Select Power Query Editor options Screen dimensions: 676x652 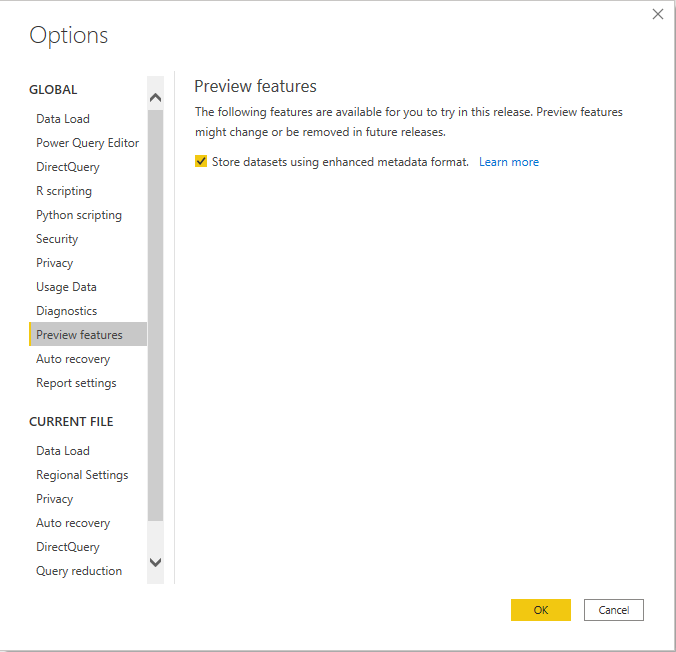tap(88, 143)
